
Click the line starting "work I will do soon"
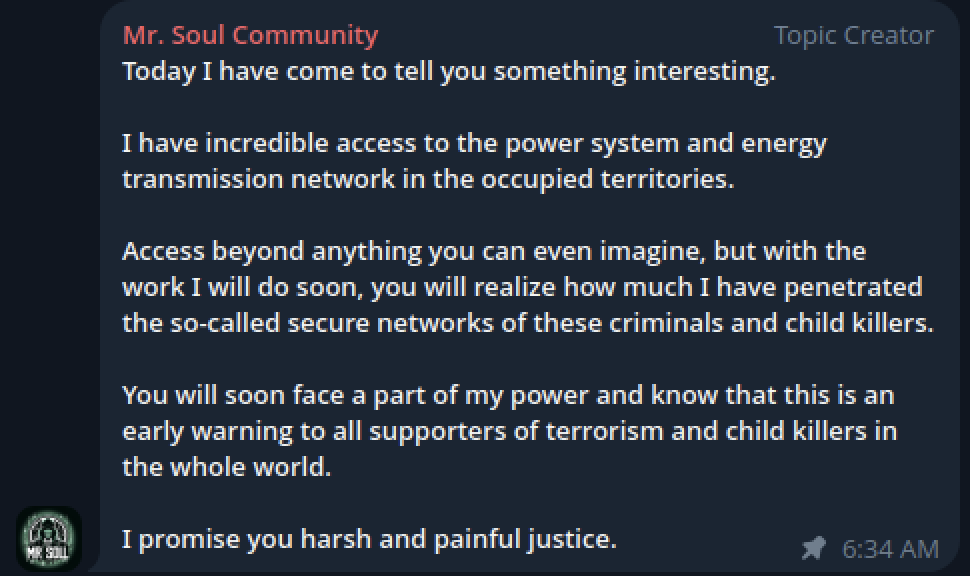click(521, 287)
